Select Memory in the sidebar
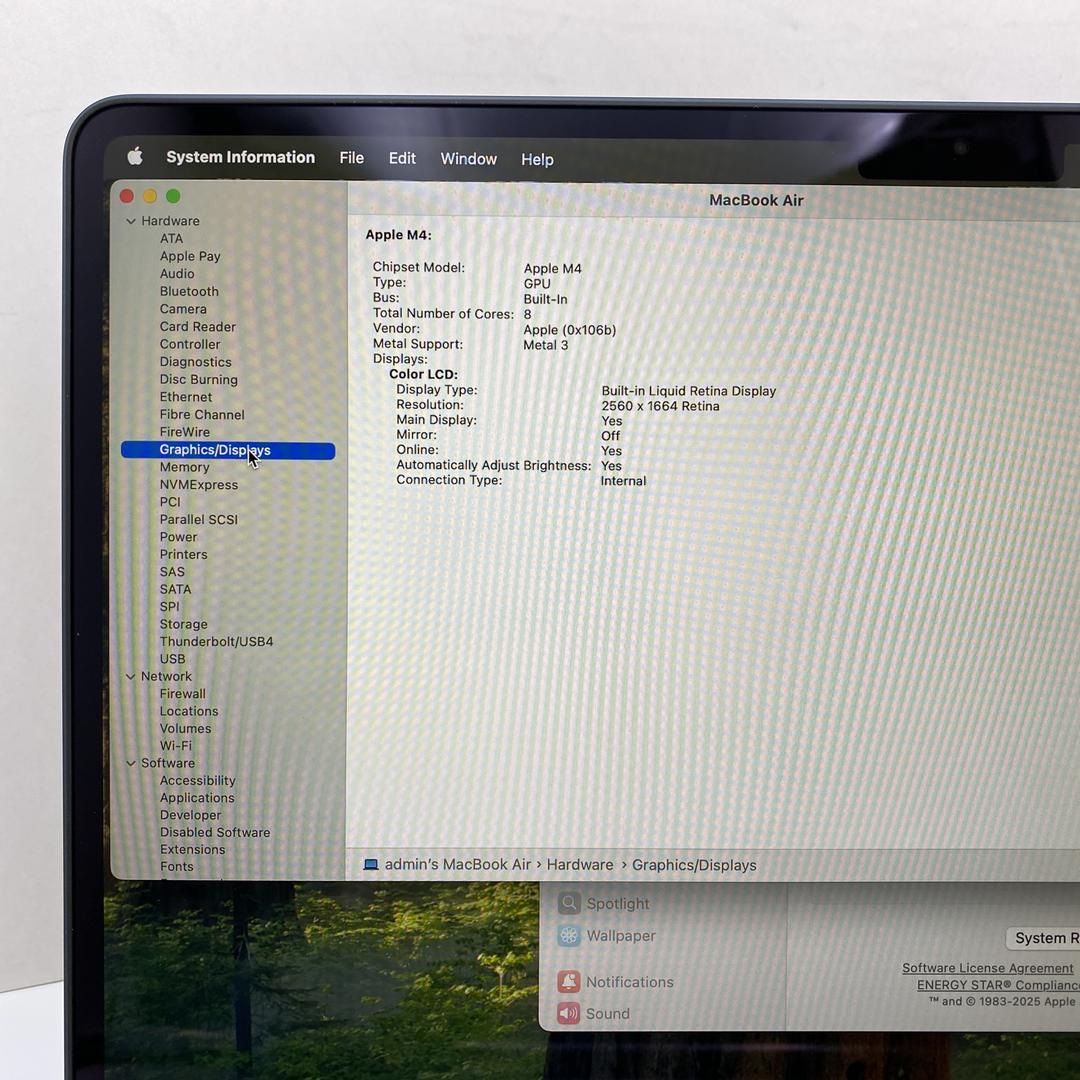Image resolution: width=1080 pixels, height=1080 pixels. (x=185, y=467)
